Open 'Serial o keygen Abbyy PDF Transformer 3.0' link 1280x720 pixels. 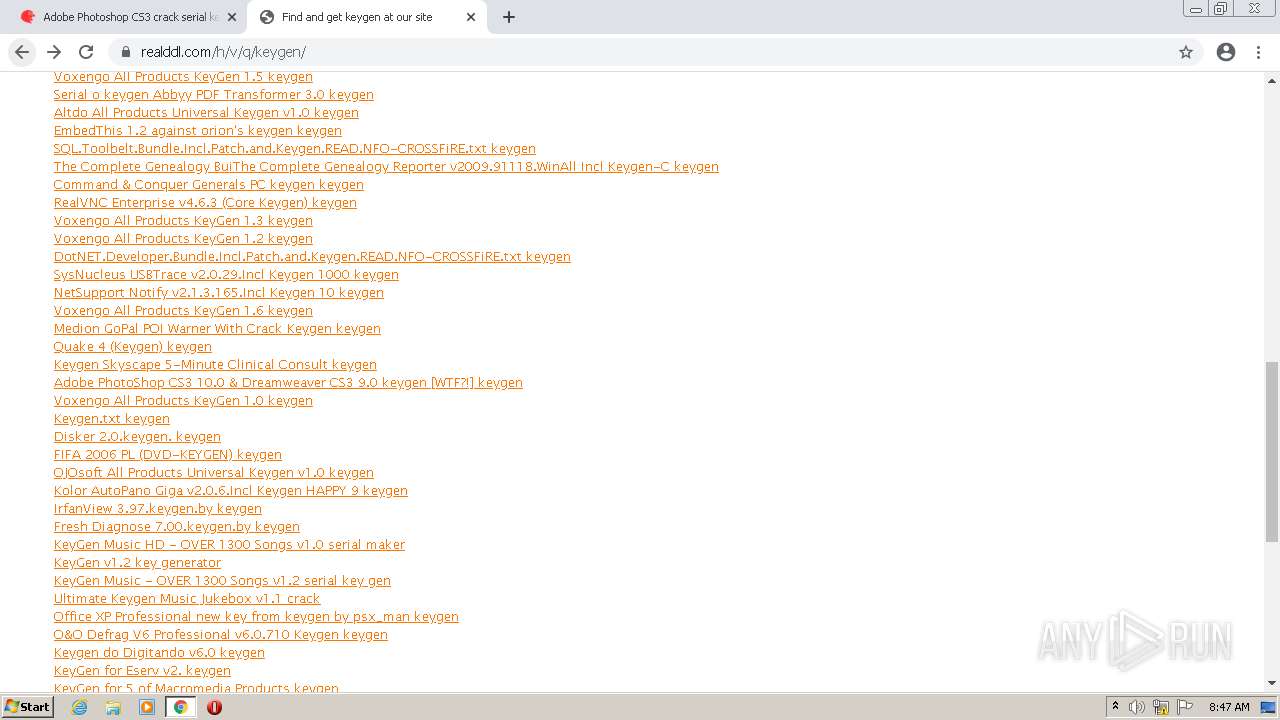pos(214,95)
